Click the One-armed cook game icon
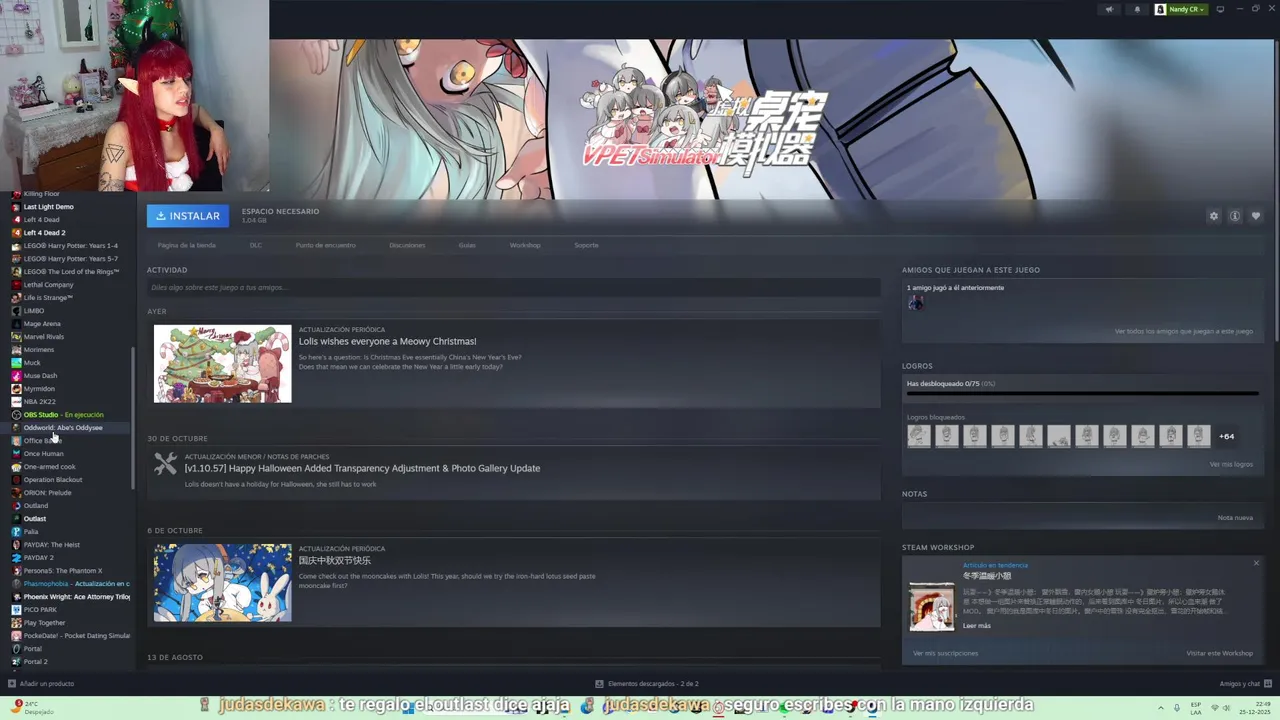The height and width of the screenshot is (720, 1280). [16, 467]
